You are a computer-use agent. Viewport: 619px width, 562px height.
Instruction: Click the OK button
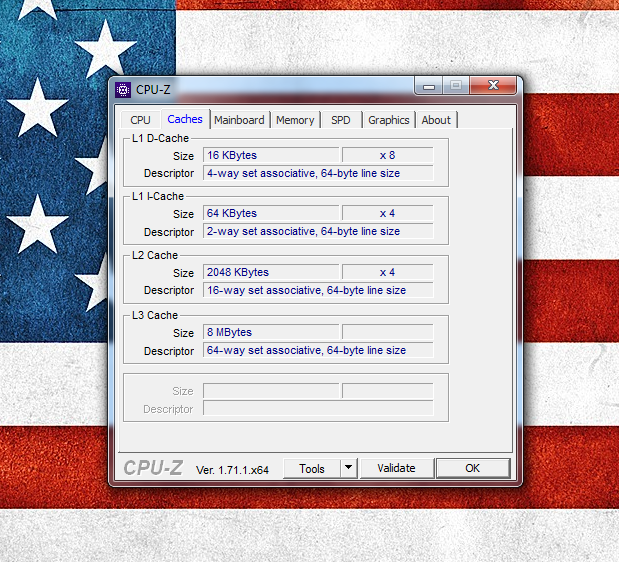473,468
